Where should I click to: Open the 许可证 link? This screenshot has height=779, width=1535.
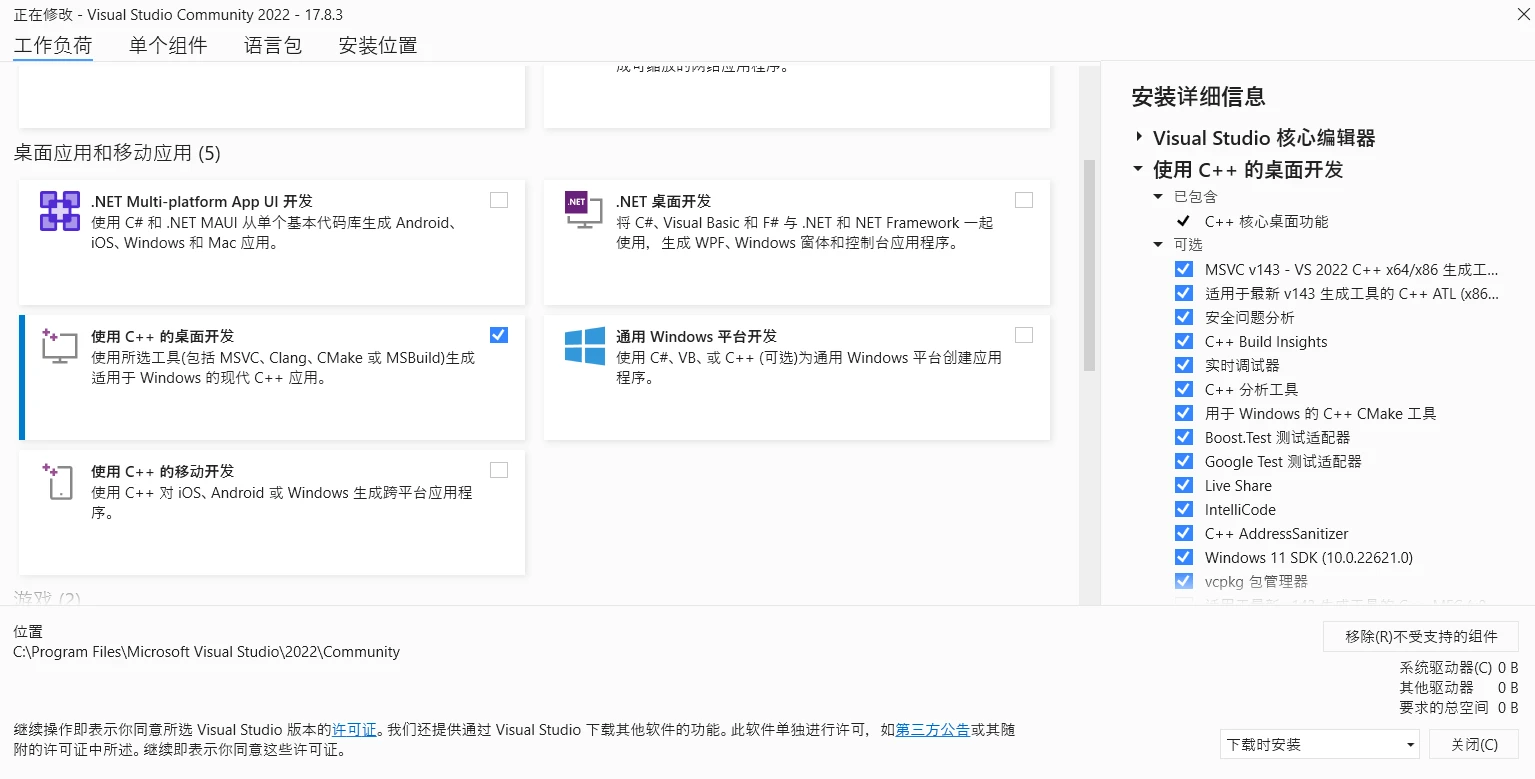tap(354, 730)
